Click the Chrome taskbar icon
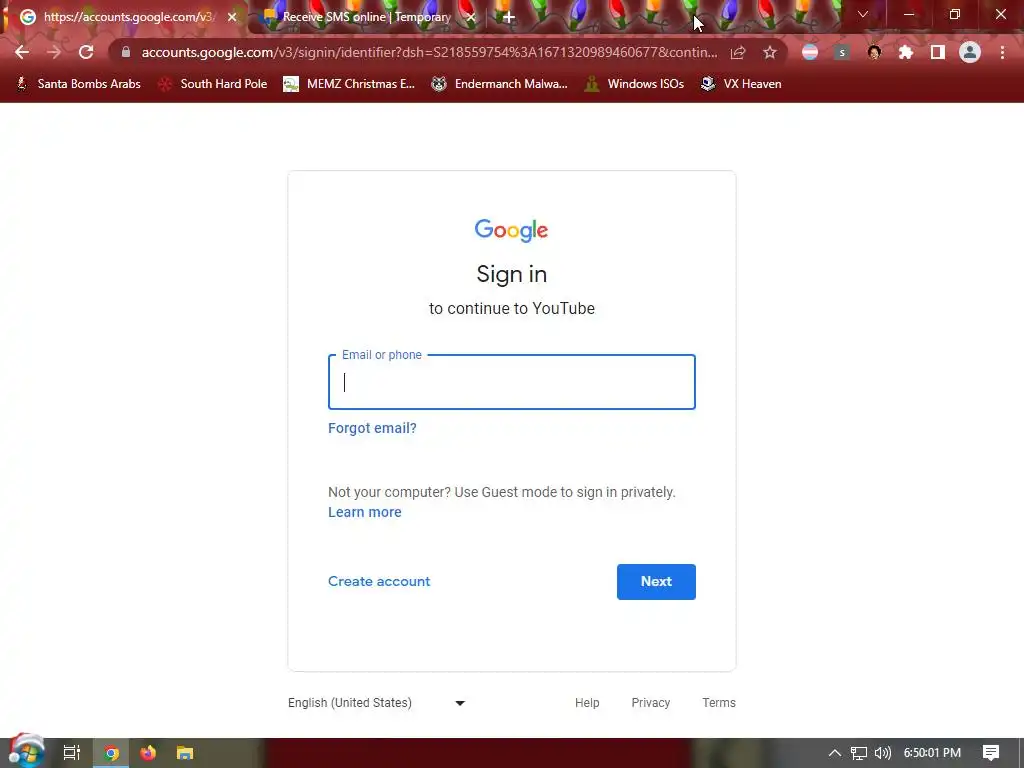 (x=111, y=753)
